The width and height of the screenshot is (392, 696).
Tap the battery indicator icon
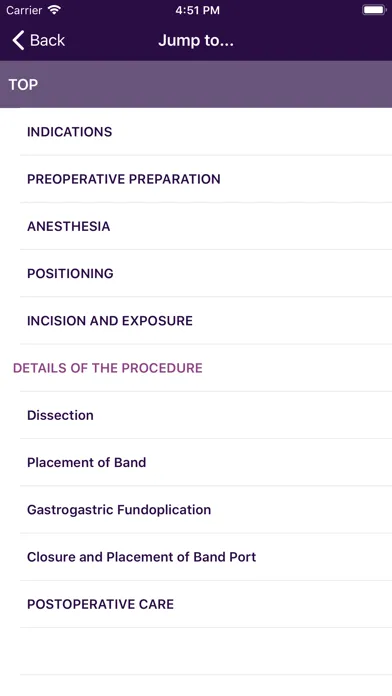[x=374, y=10]
